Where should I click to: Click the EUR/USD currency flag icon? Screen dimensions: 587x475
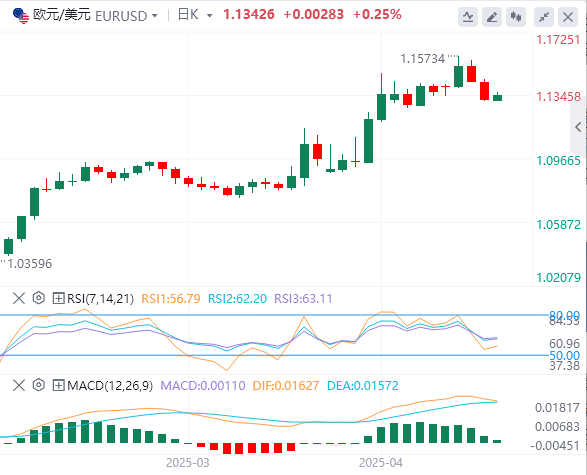(21, 16)
